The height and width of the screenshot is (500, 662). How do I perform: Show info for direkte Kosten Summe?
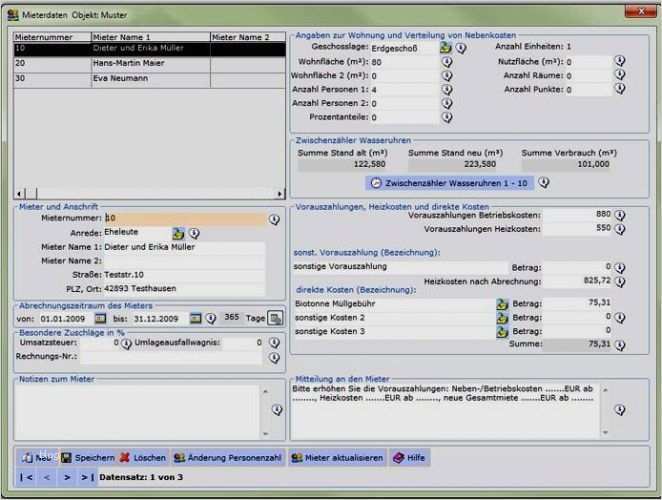tap(620, 345)
